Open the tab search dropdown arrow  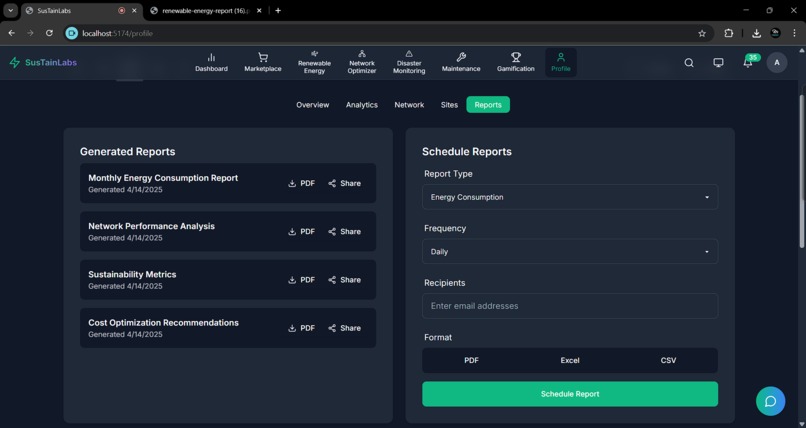[10, 10]
